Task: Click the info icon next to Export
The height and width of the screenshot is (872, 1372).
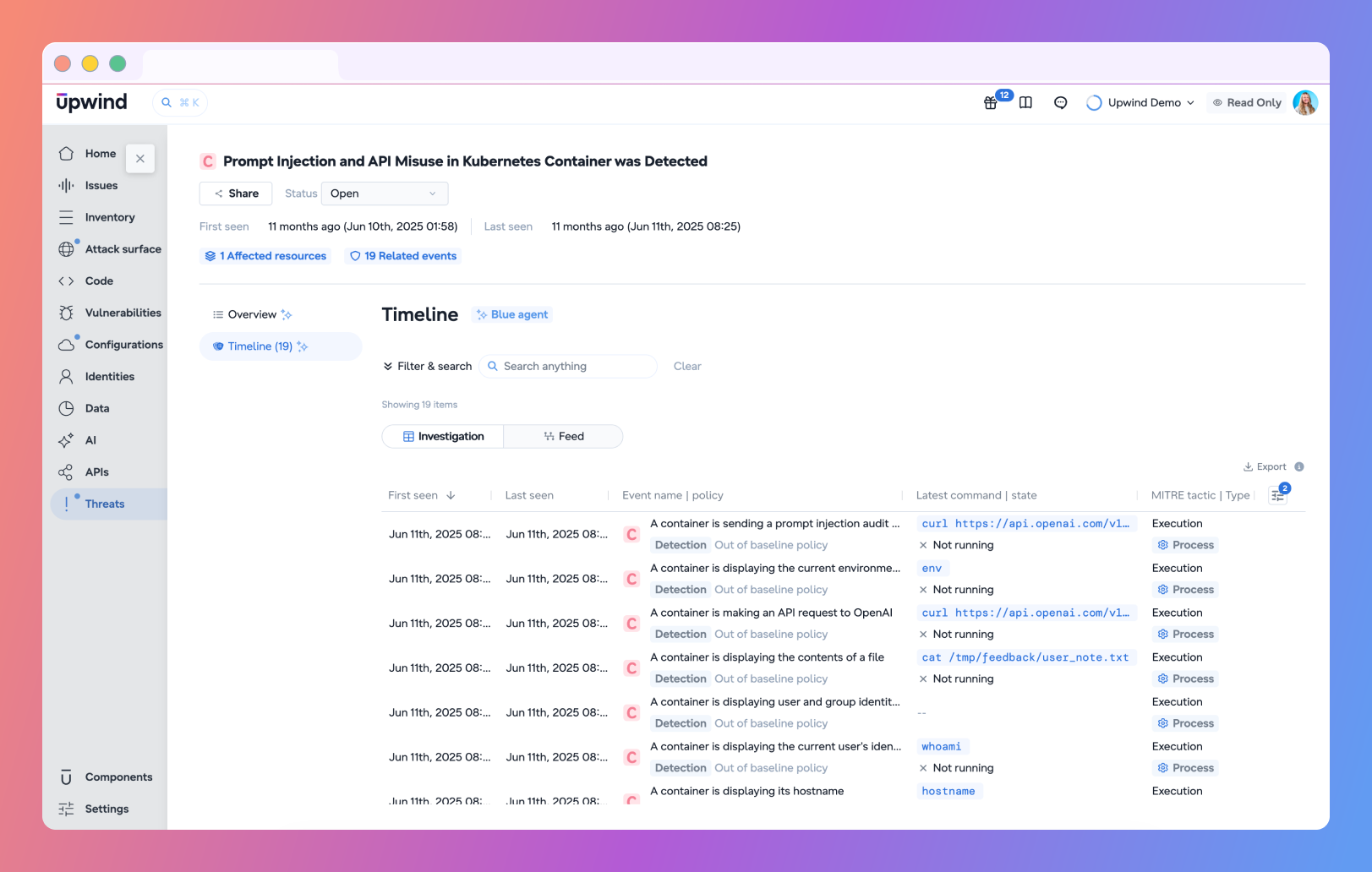Action: tap(1299, 466)
